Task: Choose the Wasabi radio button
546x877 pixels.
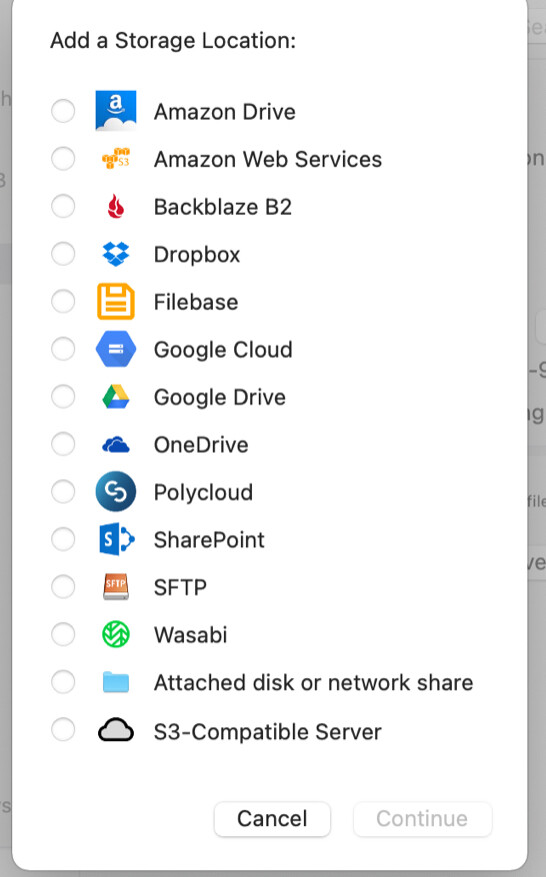Action: pyautogui.click(x=63, y=634)
